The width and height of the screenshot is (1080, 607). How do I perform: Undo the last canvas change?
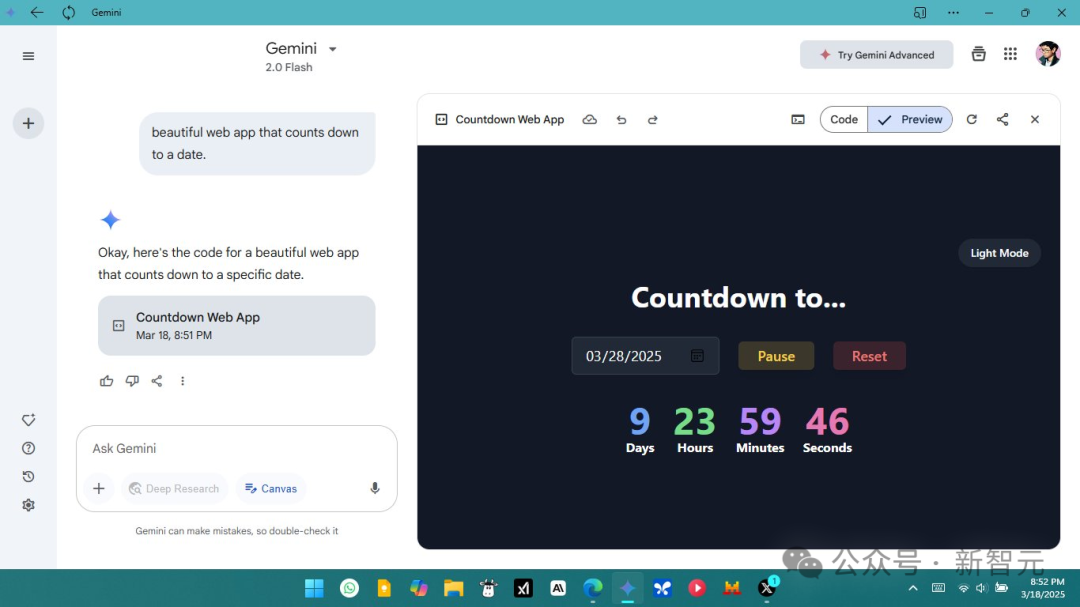[621, 119]
